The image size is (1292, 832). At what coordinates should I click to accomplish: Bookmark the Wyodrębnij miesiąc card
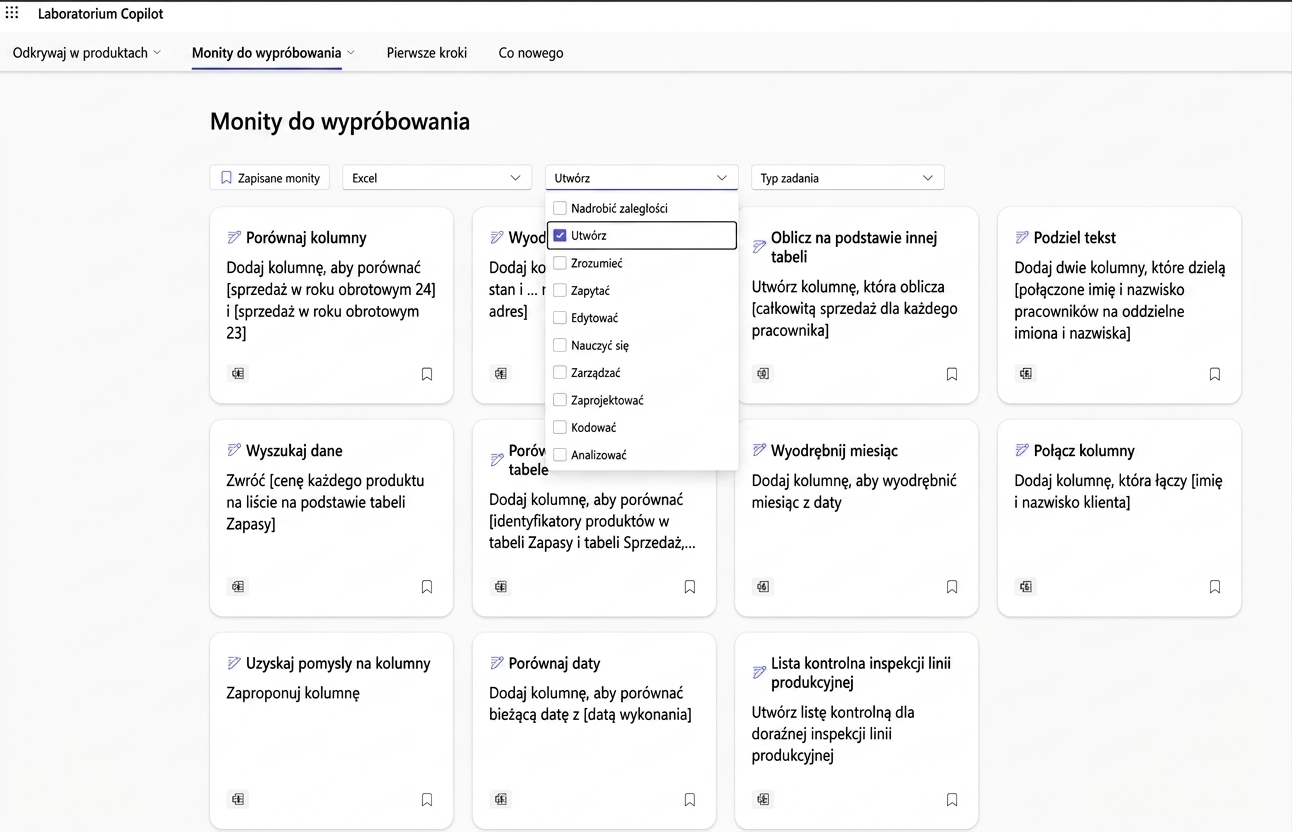(952, 587)
